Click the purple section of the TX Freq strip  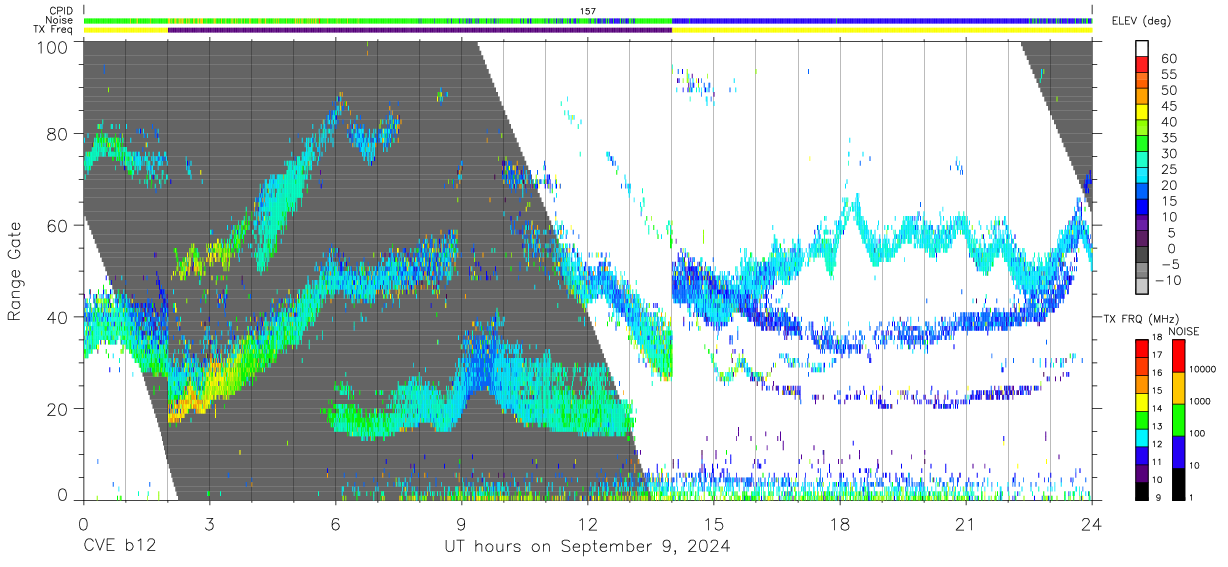(x=420, y=29)
